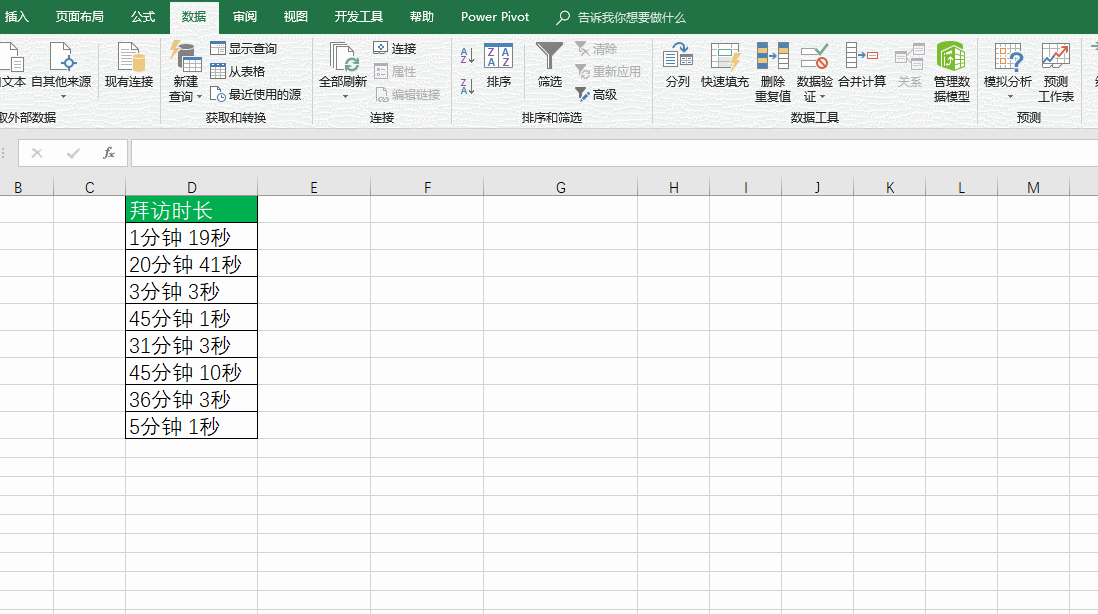The height and width of the screenshot is (614, 1098).
Task: Select column E header
Action: pos(314,187)
